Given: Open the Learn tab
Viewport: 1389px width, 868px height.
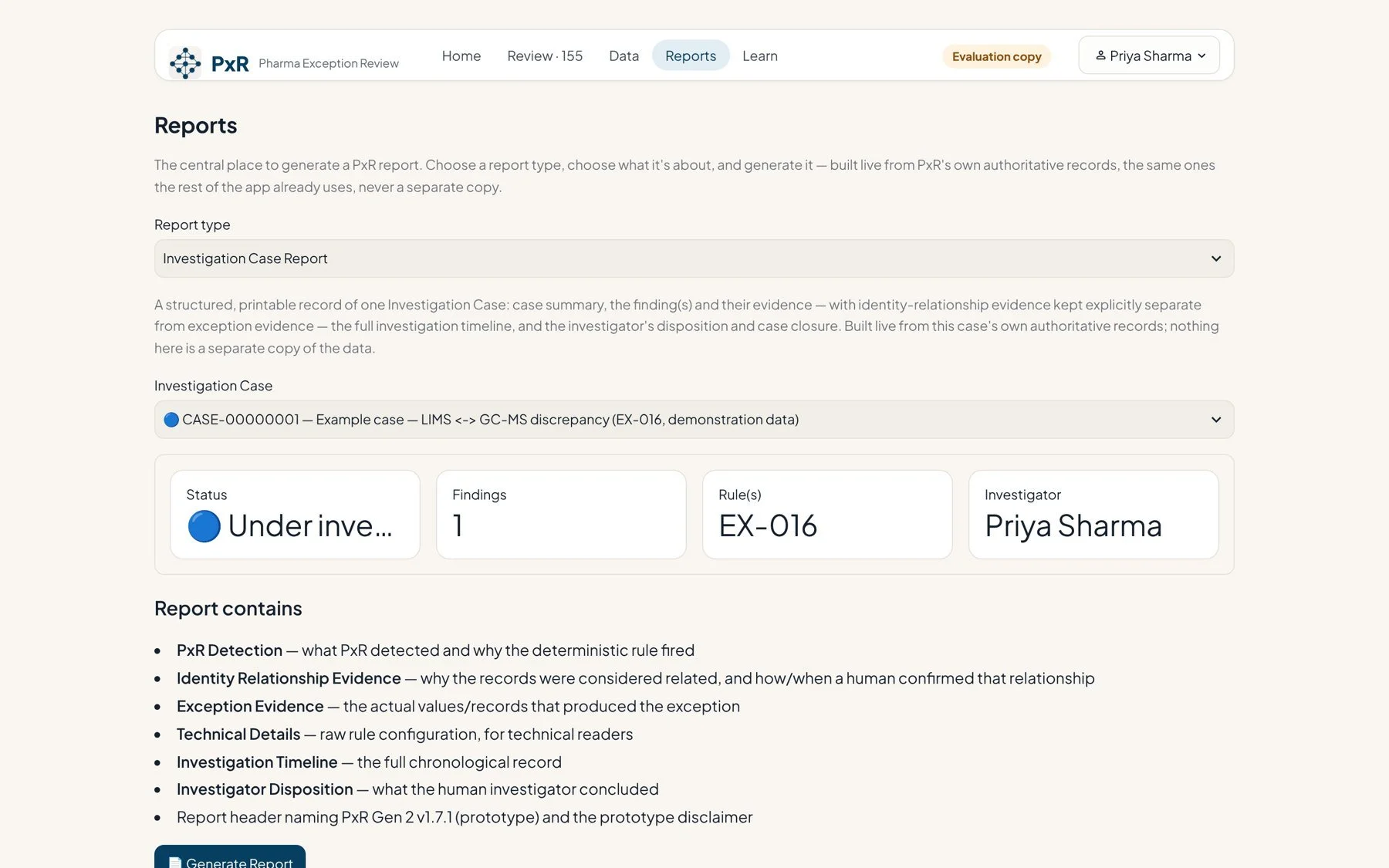Looking at the screenshot, I should pos(760,56).
